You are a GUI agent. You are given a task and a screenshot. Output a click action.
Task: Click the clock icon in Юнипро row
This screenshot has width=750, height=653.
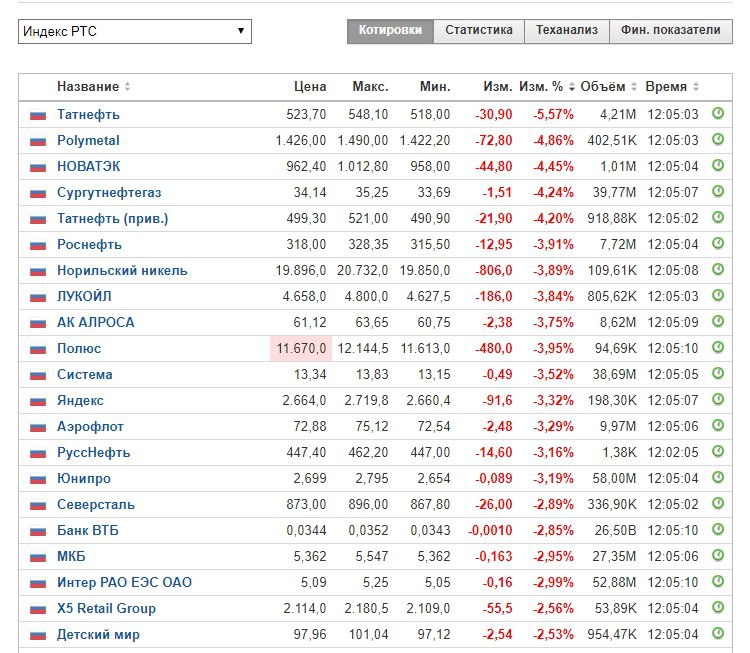718,477
